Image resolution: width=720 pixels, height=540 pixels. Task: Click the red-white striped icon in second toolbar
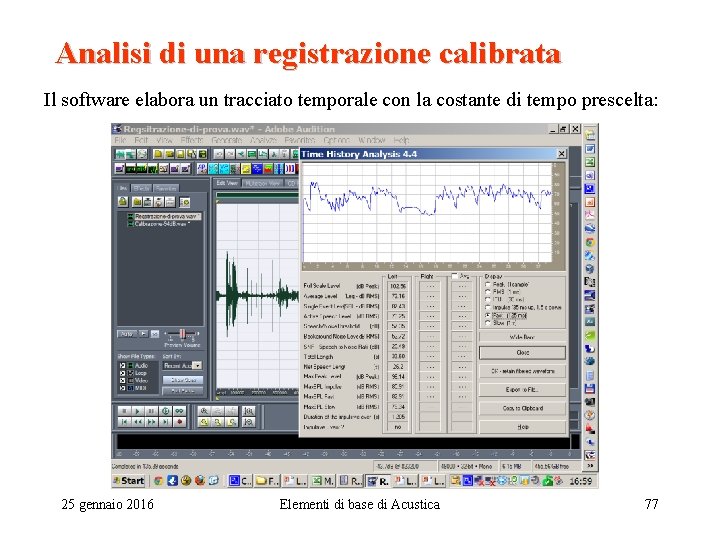(x=290, y=169)
